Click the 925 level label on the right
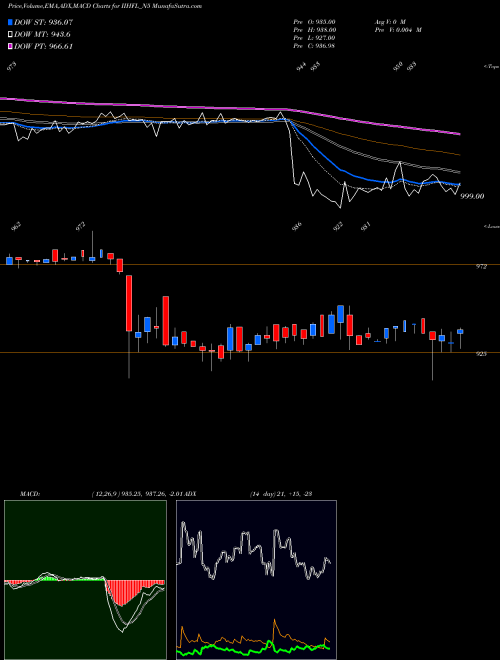 coord(481,354)
